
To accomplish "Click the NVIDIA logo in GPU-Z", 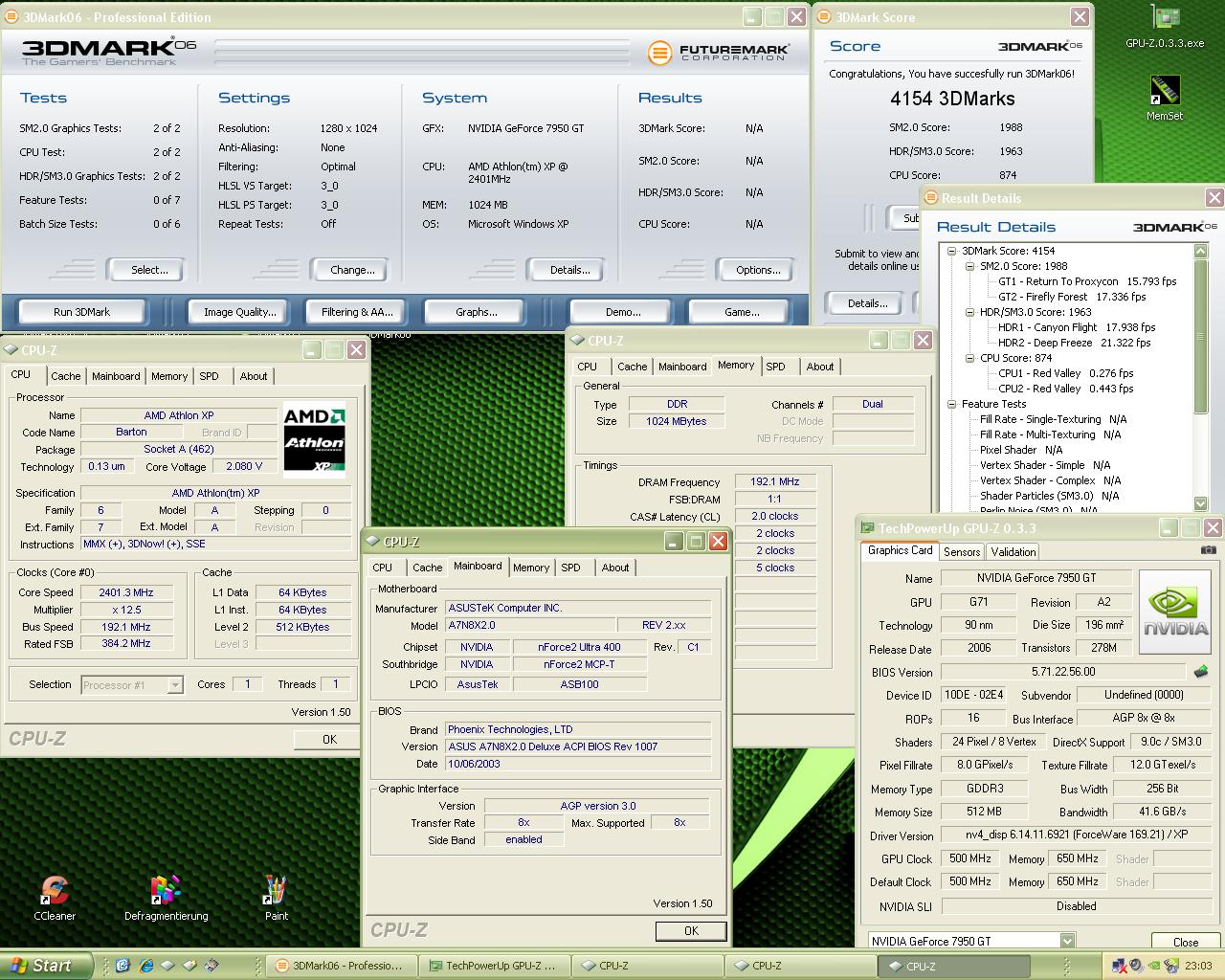I will 1176,612.
